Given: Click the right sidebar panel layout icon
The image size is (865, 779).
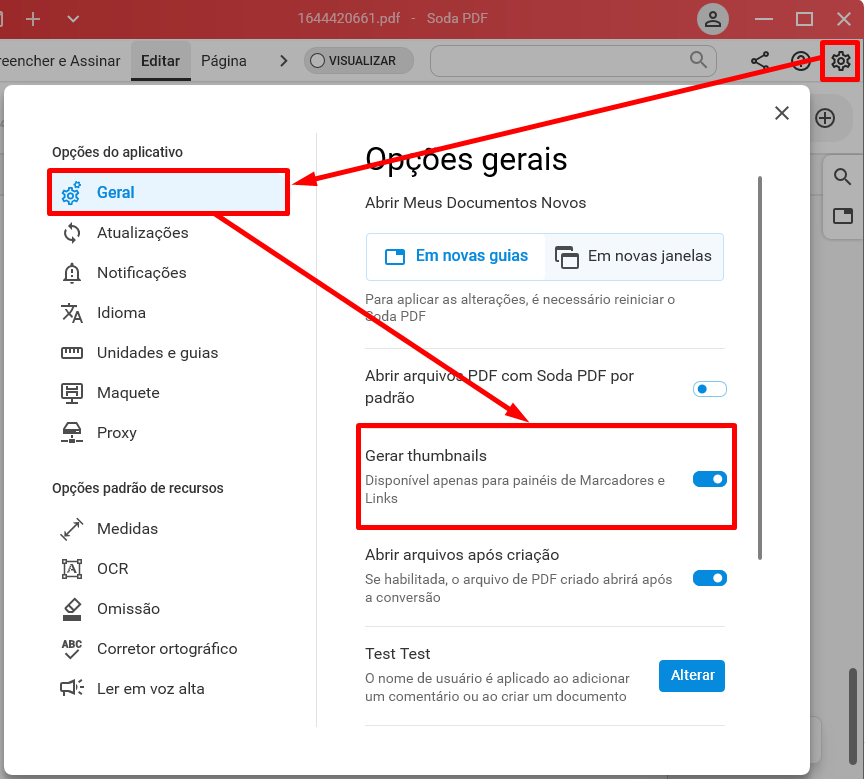Looking at the screenshot, I should (x=842, y=216).
